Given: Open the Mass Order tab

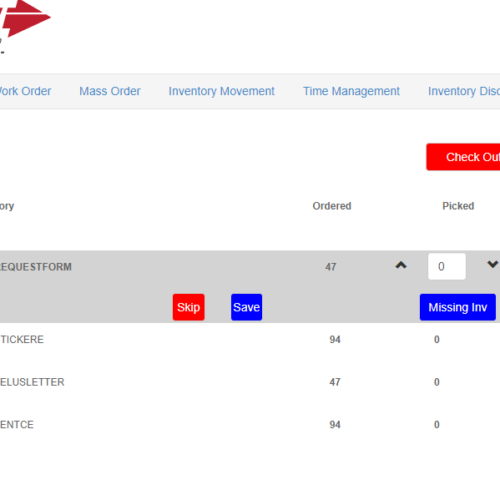Looking at the screenshot, I should 110,91.
